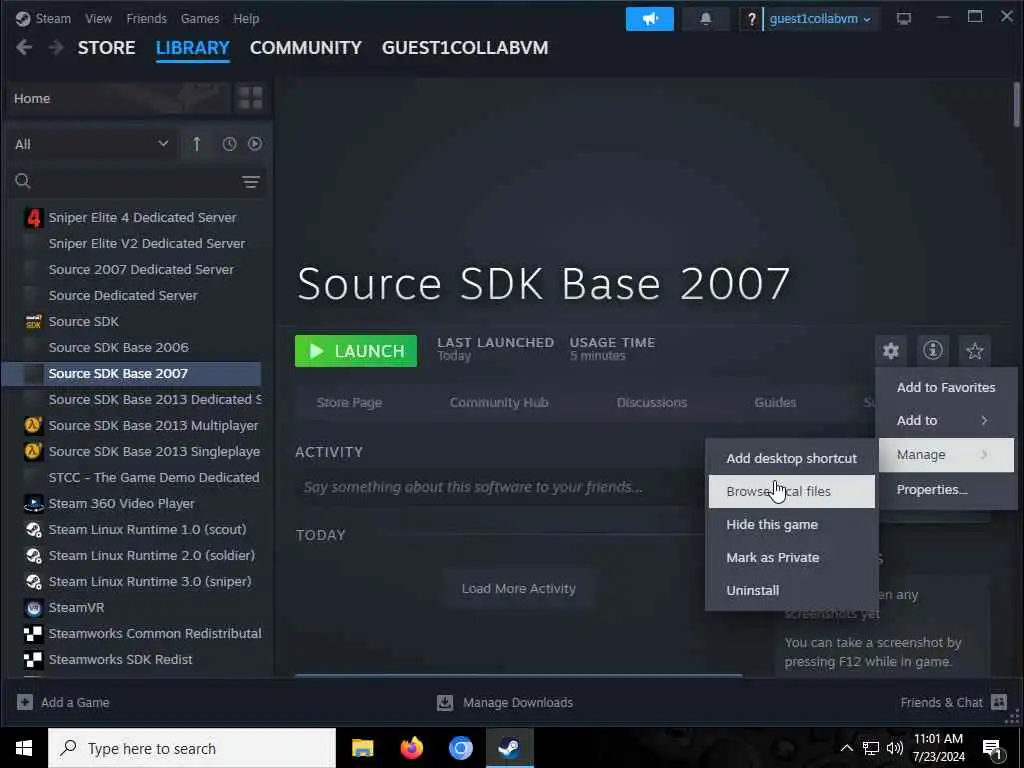Go forward with the right arrow
The image size is (1024, 768).
pyautogui.click(x=56, y=48)
